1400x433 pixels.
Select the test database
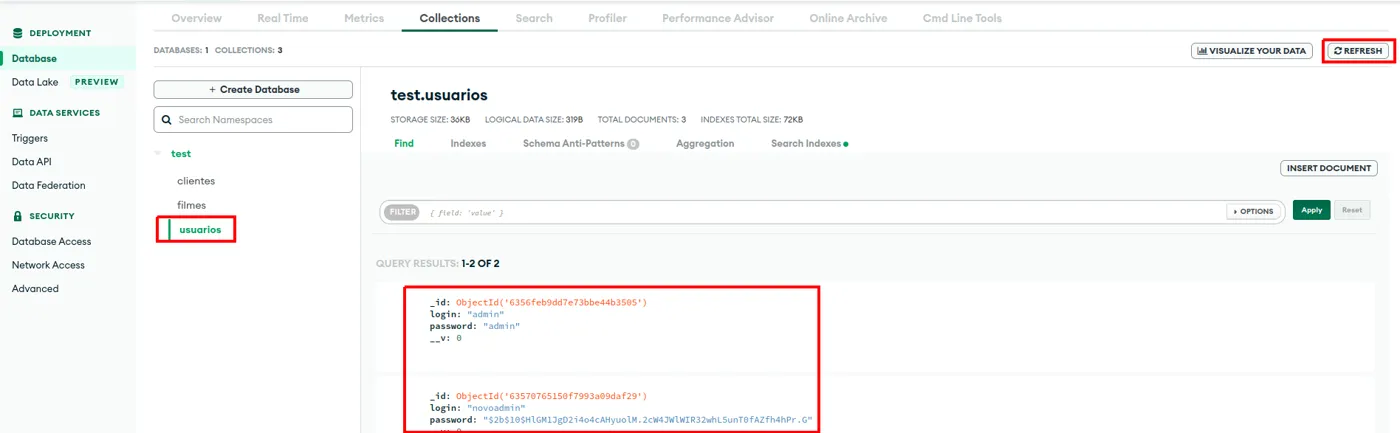coord(181,154)
